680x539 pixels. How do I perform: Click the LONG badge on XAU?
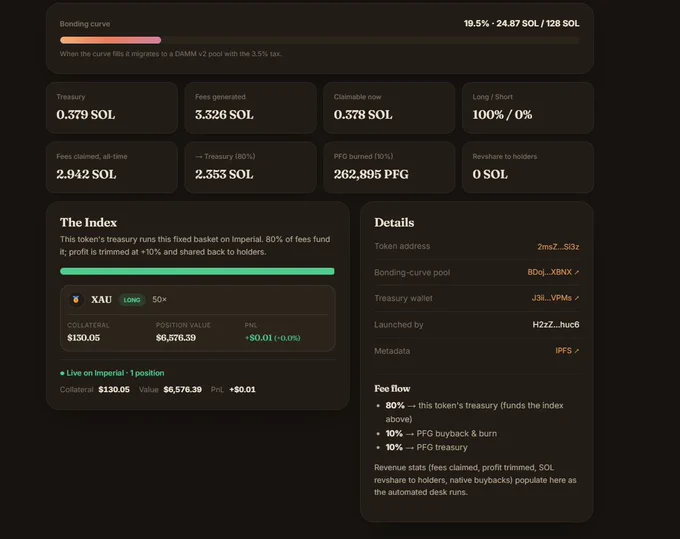[132, 300]
